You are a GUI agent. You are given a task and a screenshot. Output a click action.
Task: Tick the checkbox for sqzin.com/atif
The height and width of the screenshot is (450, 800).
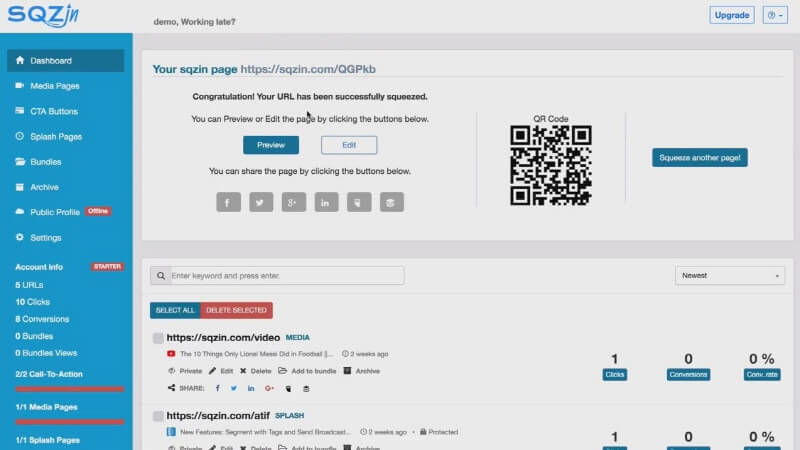coord(158,416)
